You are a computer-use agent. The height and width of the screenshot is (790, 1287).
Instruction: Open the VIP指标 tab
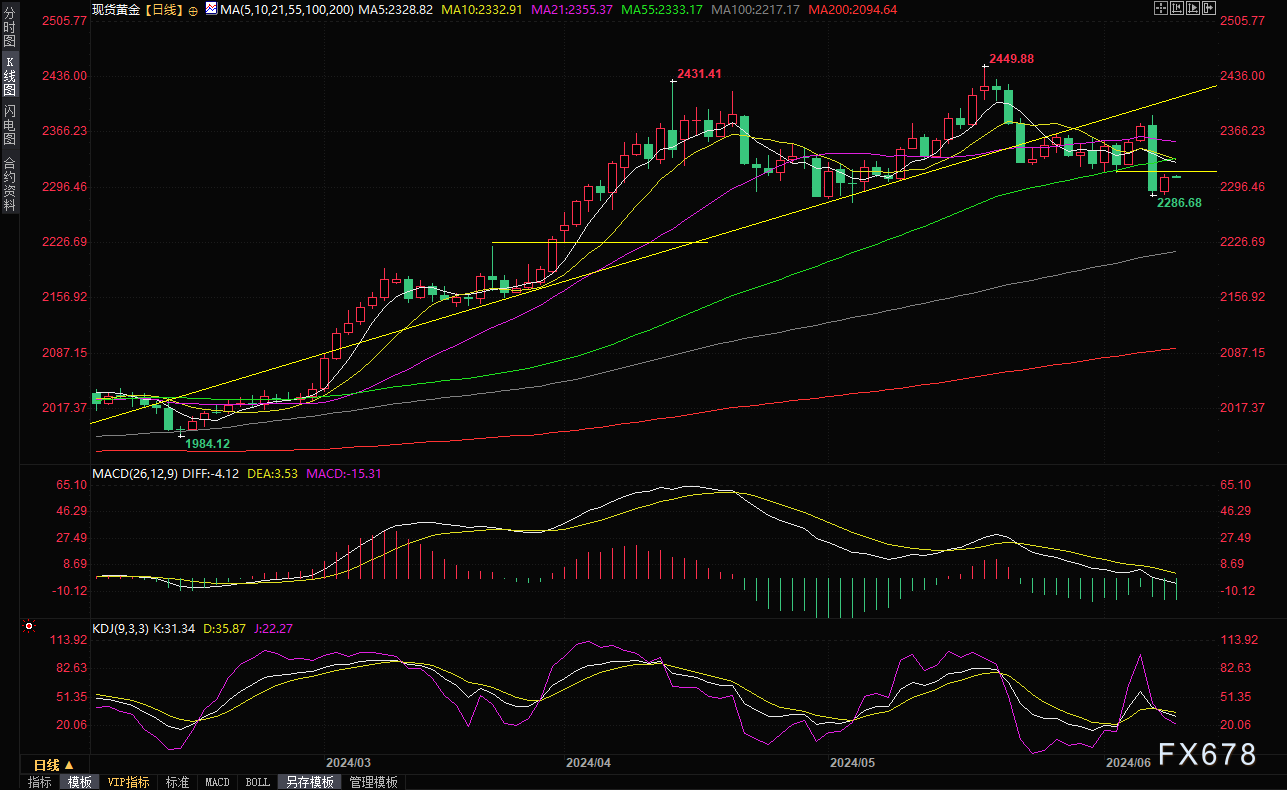point(128,782)
